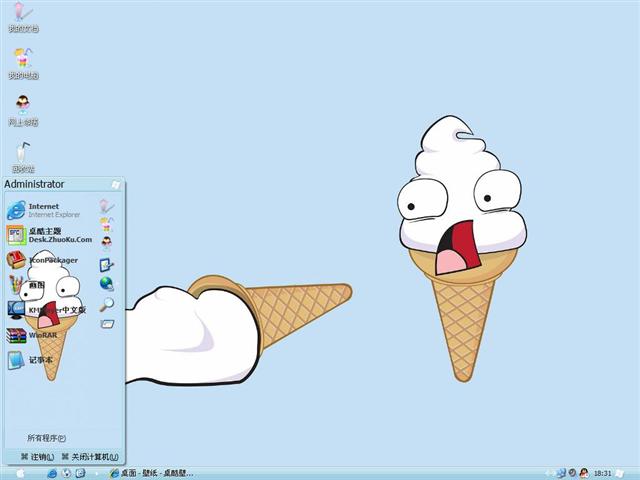Expand 所有程序 all programs
Image resolution: width=640 pixels, height=480 pixels.
pyautogui.click(x=46, y=438)
